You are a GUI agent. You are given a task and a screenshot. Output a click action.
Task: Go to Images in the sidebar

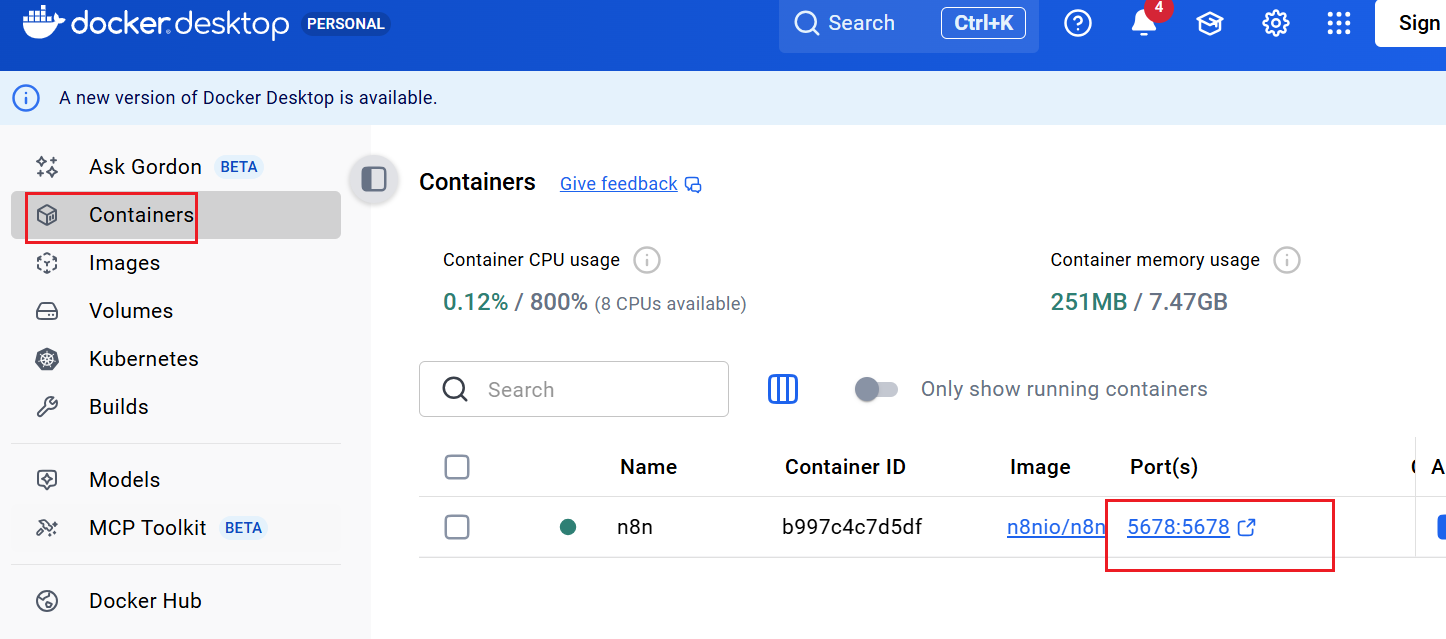click(x=176, y=263)
